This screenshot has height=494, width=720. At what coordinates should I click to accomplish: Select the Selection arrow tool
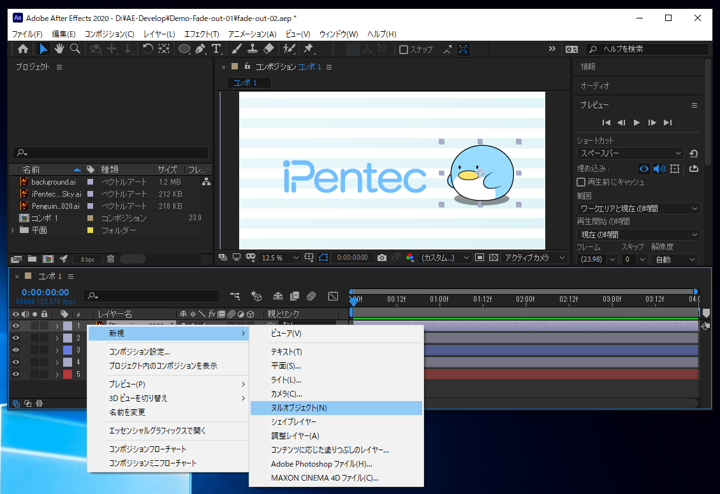(43, 49)
